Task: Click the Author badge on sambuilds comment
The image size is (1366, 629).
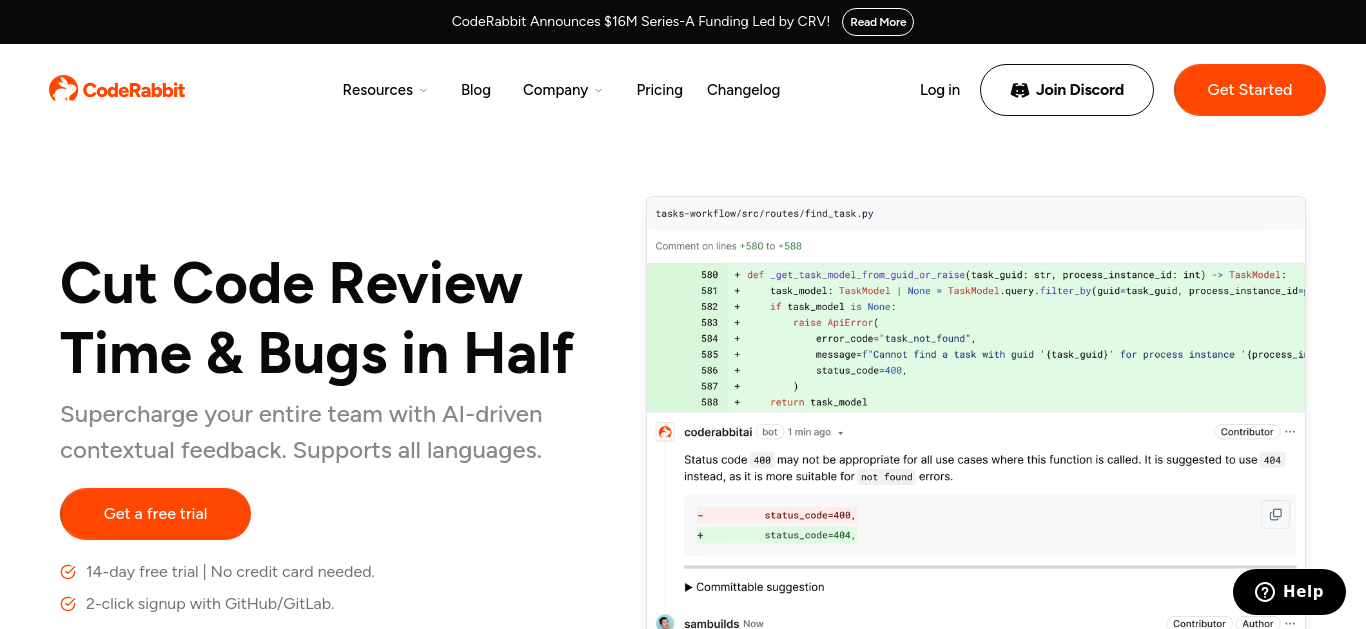Action: [1258, 623]
